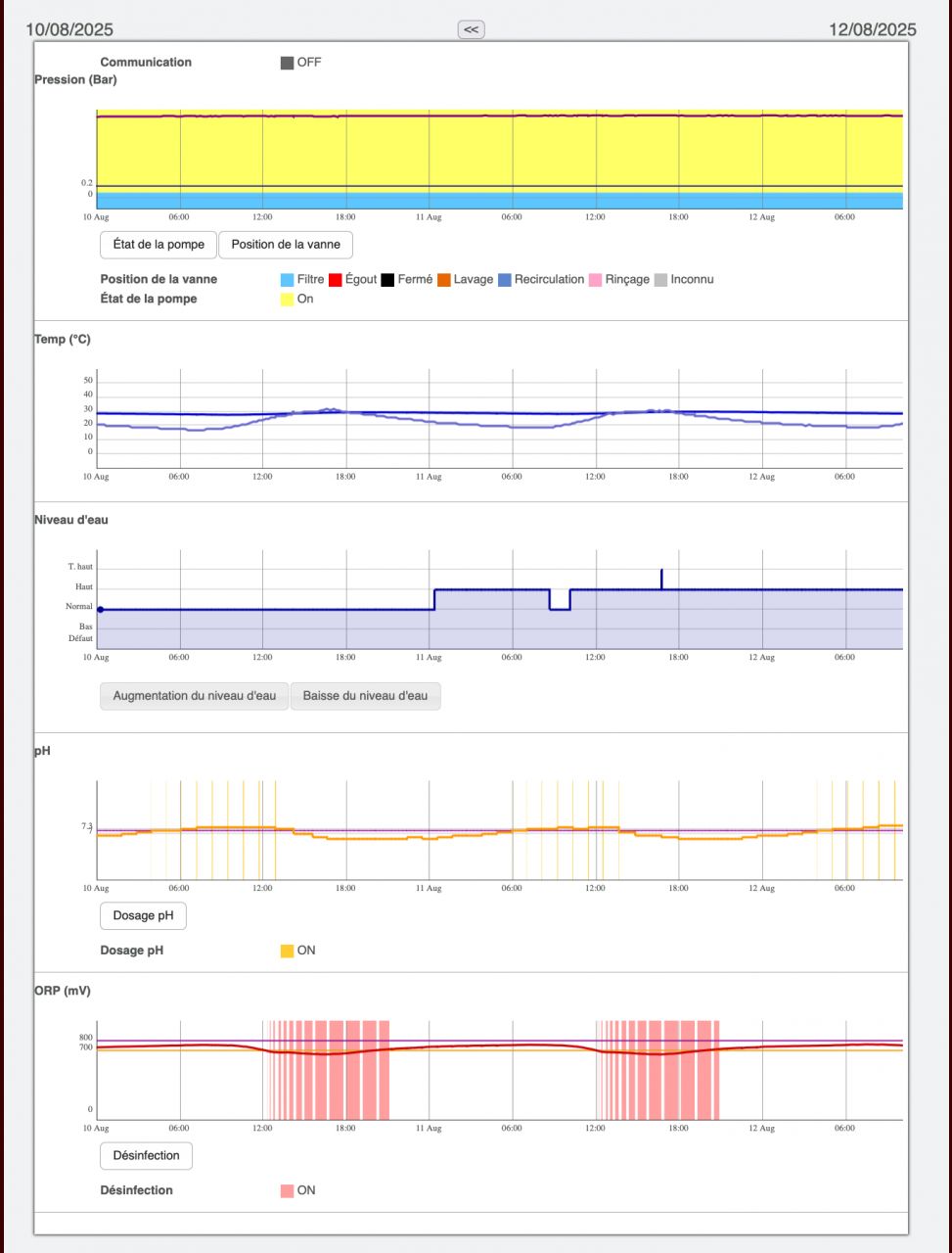
Task: Click the "50" value on the temperature axis
Action: [x=88, y=380]
